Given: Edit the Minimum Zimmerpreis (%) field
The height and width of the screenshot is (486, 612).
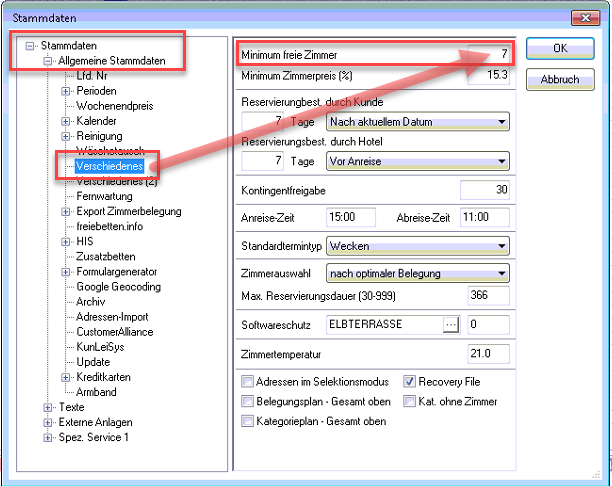Looking at the screenshot, I should click(489, 75).
